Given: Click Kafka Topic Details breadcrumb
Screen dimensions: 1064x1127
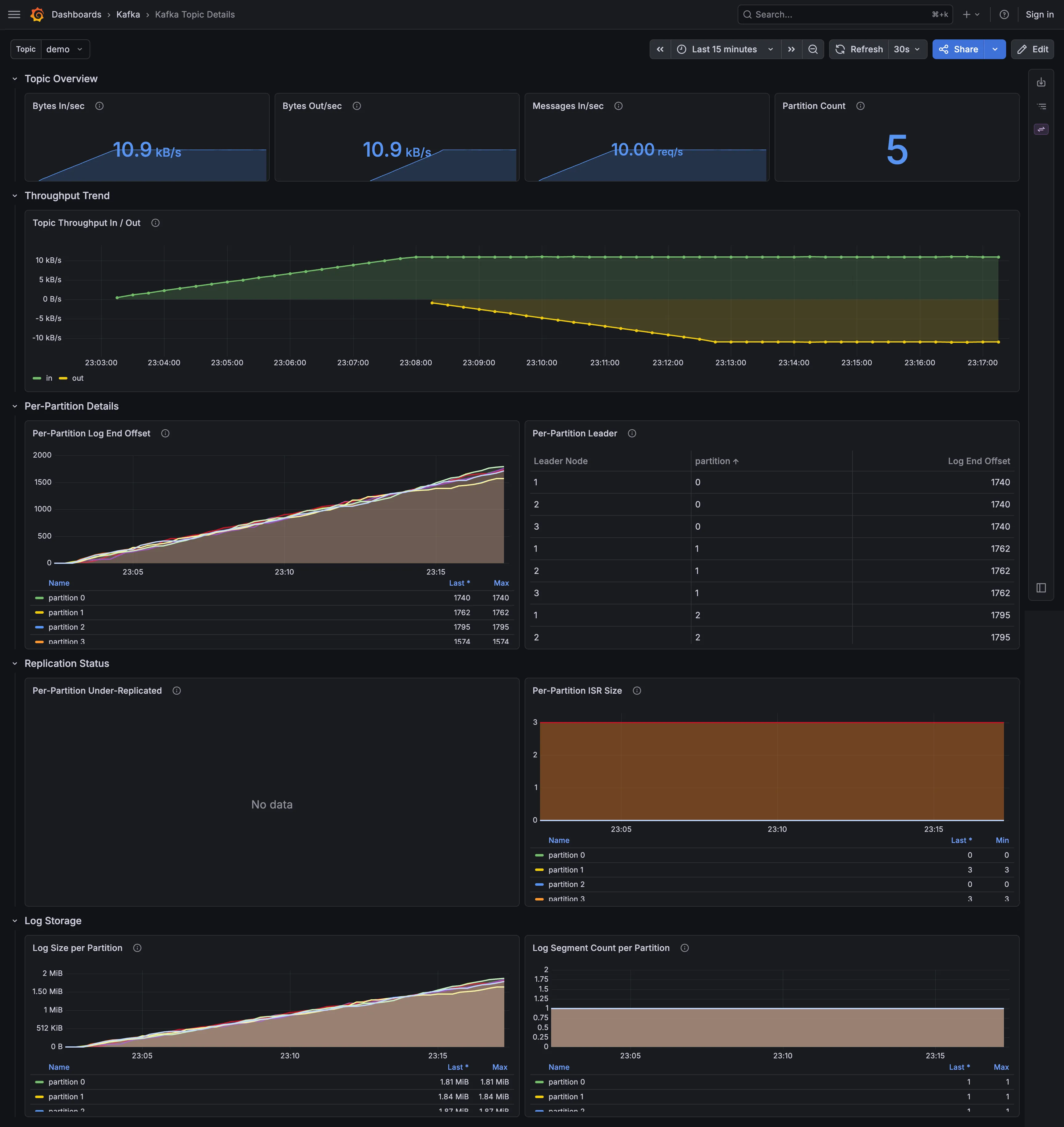Looking at the screenshot, I should pyautogui.click(x=195, y=15).
